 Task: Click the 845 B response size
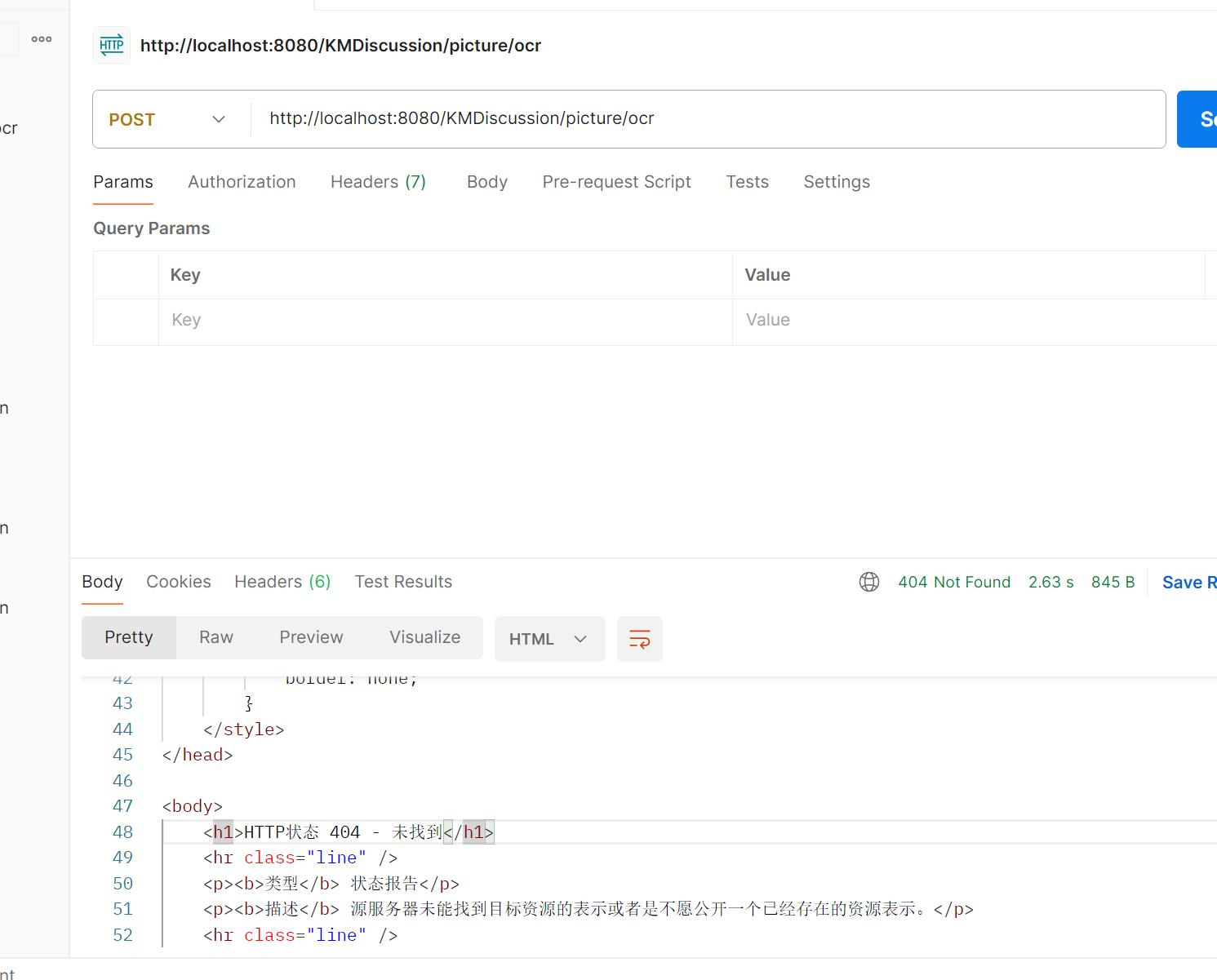[1113, 582]
